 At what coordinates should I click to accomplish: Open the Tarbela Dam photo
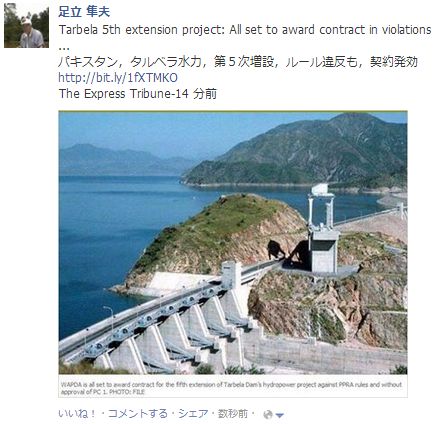click(233, 243)
